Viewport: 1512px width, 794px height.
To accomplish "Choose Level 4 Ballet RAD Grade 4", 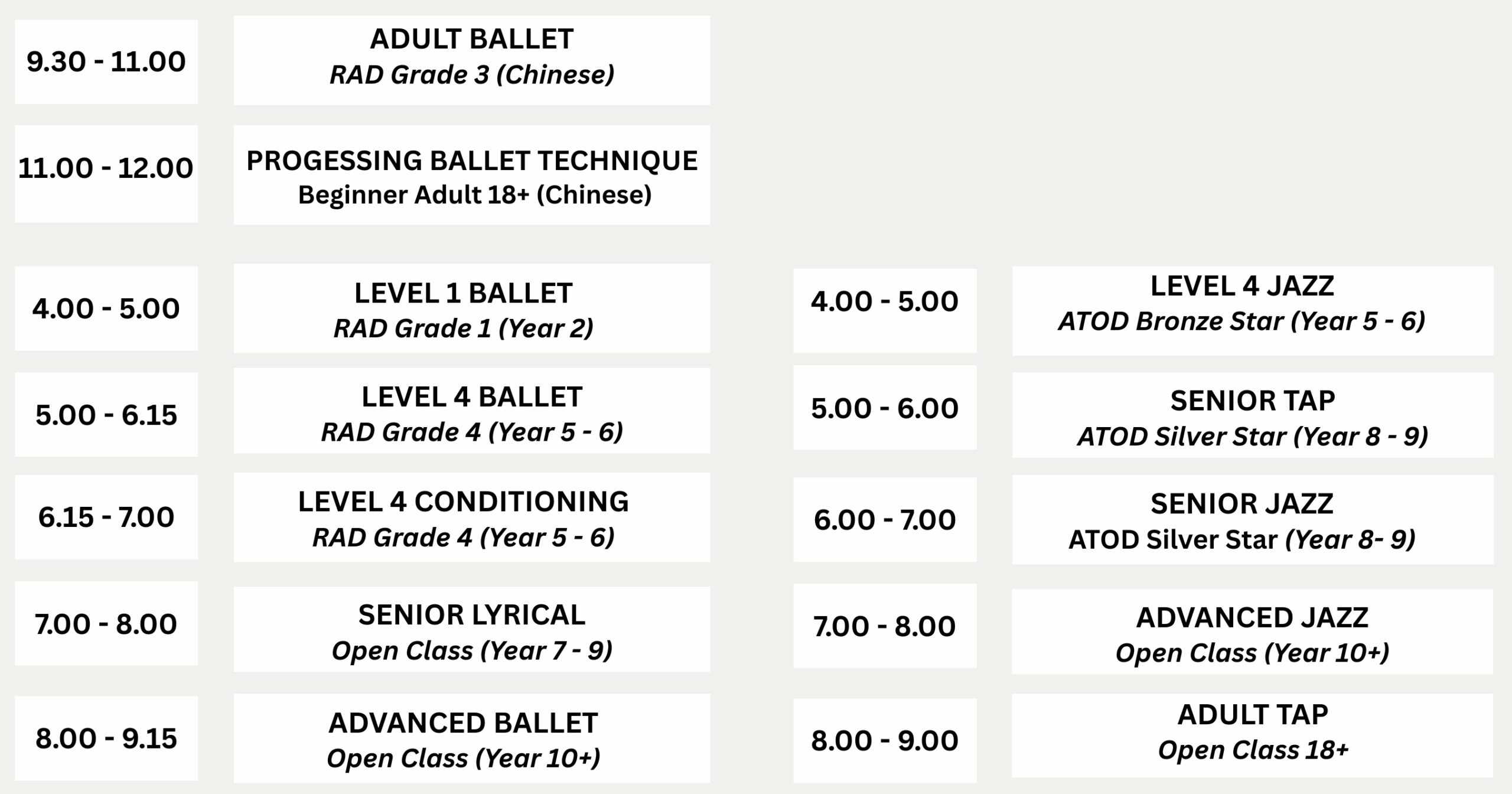I will click(x=471, y=411).
